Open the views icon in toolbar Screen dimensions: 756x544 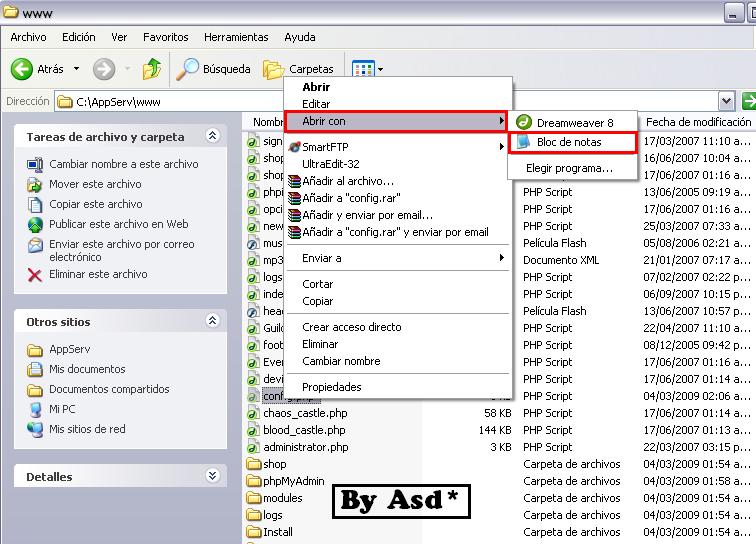pos(363,69)
